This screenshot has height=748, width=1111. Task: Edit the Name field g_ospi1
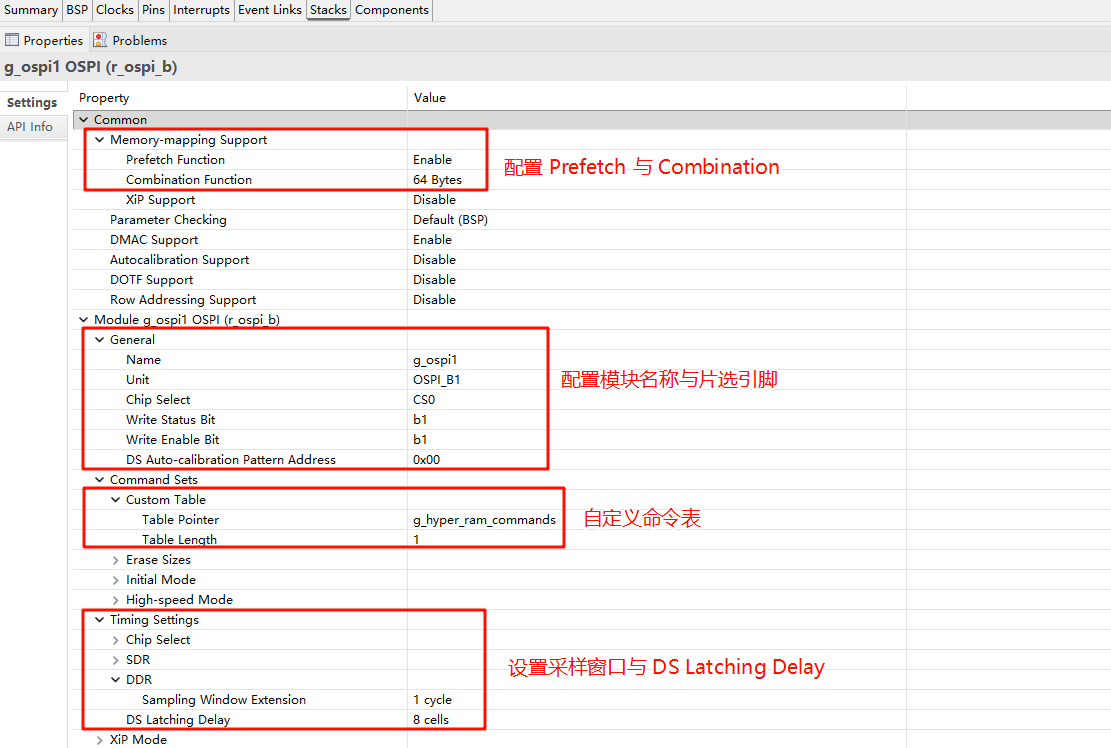(x=434, y=360)
